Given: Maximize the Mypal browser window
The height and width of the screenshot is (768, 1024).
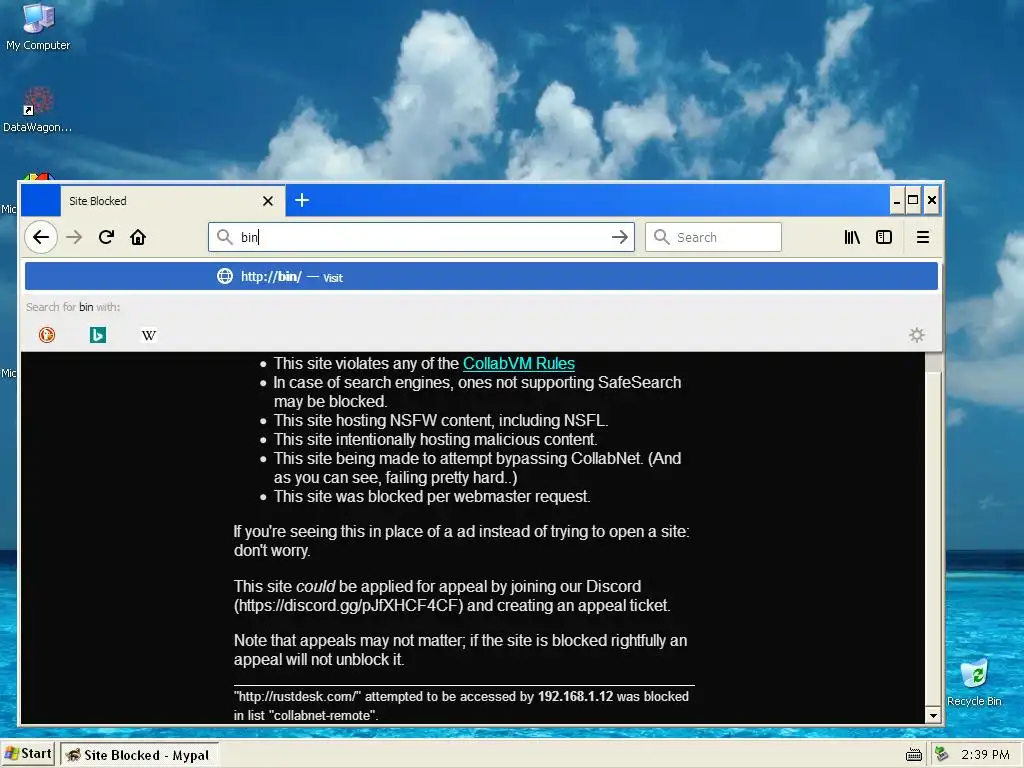Looking at the screenshot, I should pos(913,200).
